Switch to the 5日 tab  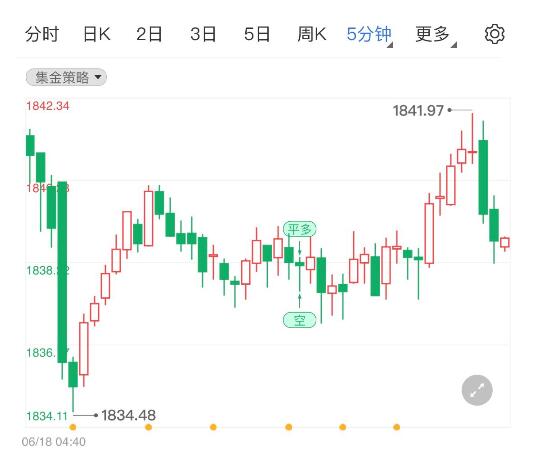coord(257,34)
